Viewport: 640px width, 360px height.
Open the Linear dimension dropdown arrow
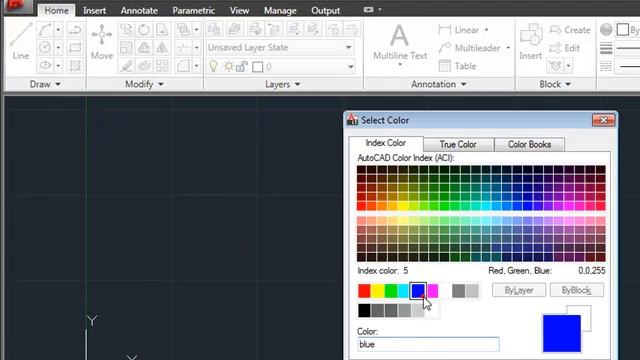[x=487, y=30]
